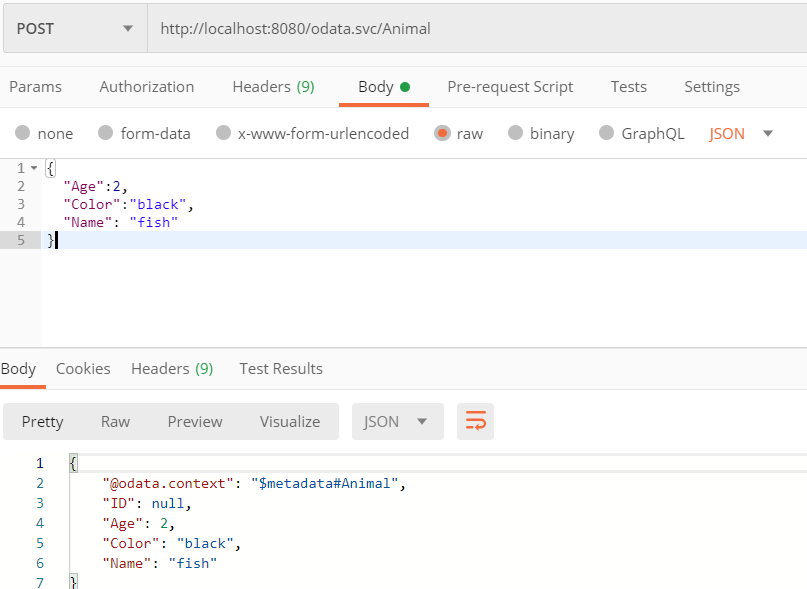Viewport: 807px width, 589px height.
Task: Click the "Color": "black" response line
Action: tap(171, 544)
